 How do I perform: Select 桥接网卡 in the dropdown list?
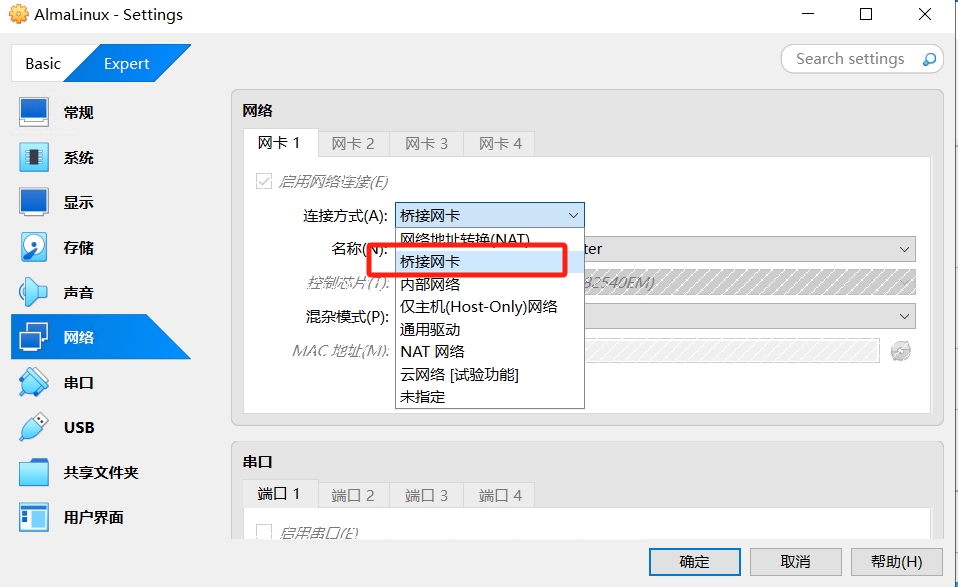click(x=489, y=261)
